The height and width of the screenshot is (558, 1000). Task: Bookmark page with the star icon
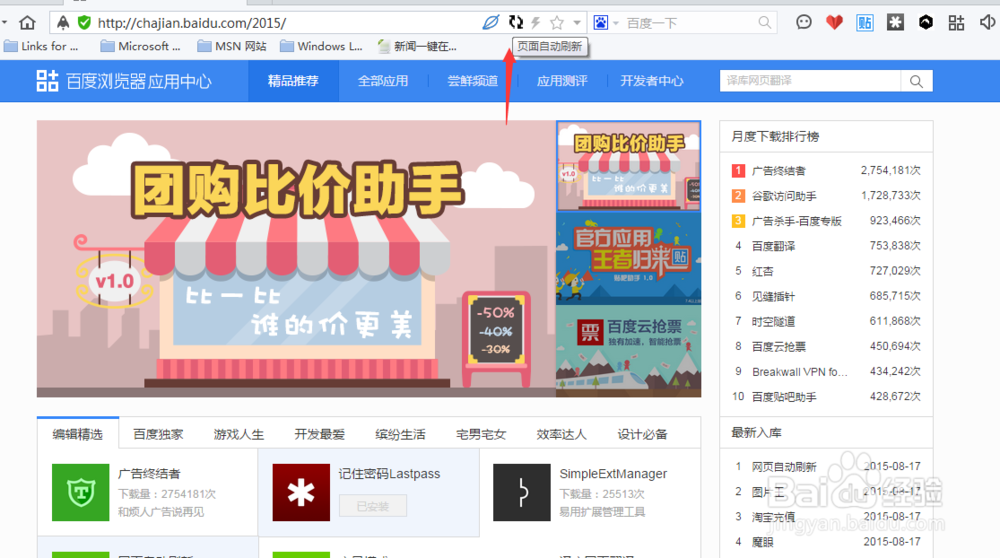[x=557, y=23]
